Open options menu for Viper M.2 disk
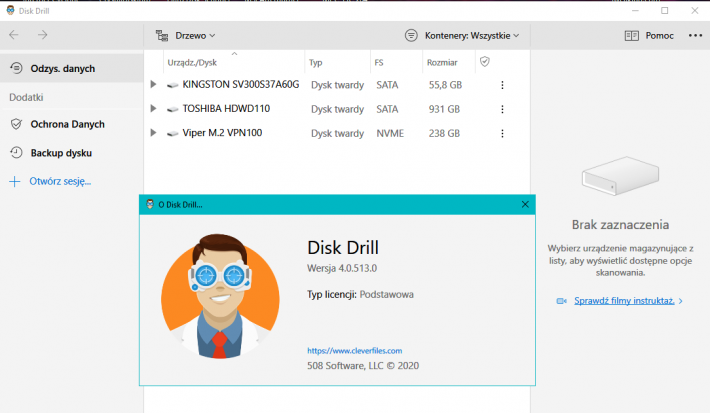Viewport: 710px width, 413px height. [x=502, y=134]
